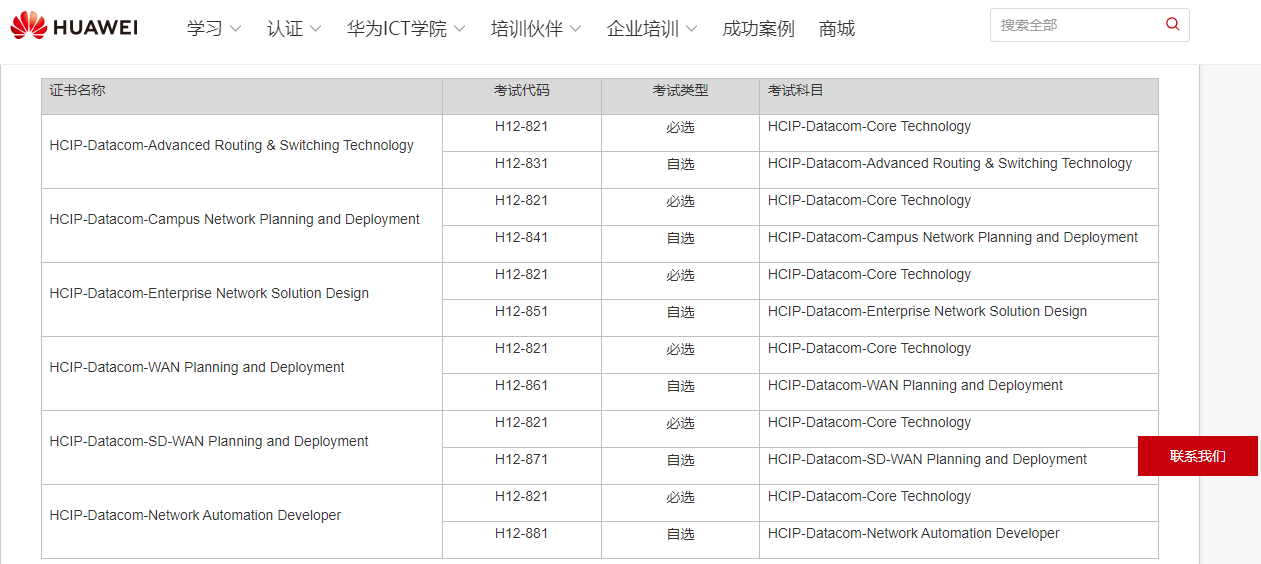Click the red 联系我们 button
This screenshot has height=564, width=1261.
(1198, 456)
